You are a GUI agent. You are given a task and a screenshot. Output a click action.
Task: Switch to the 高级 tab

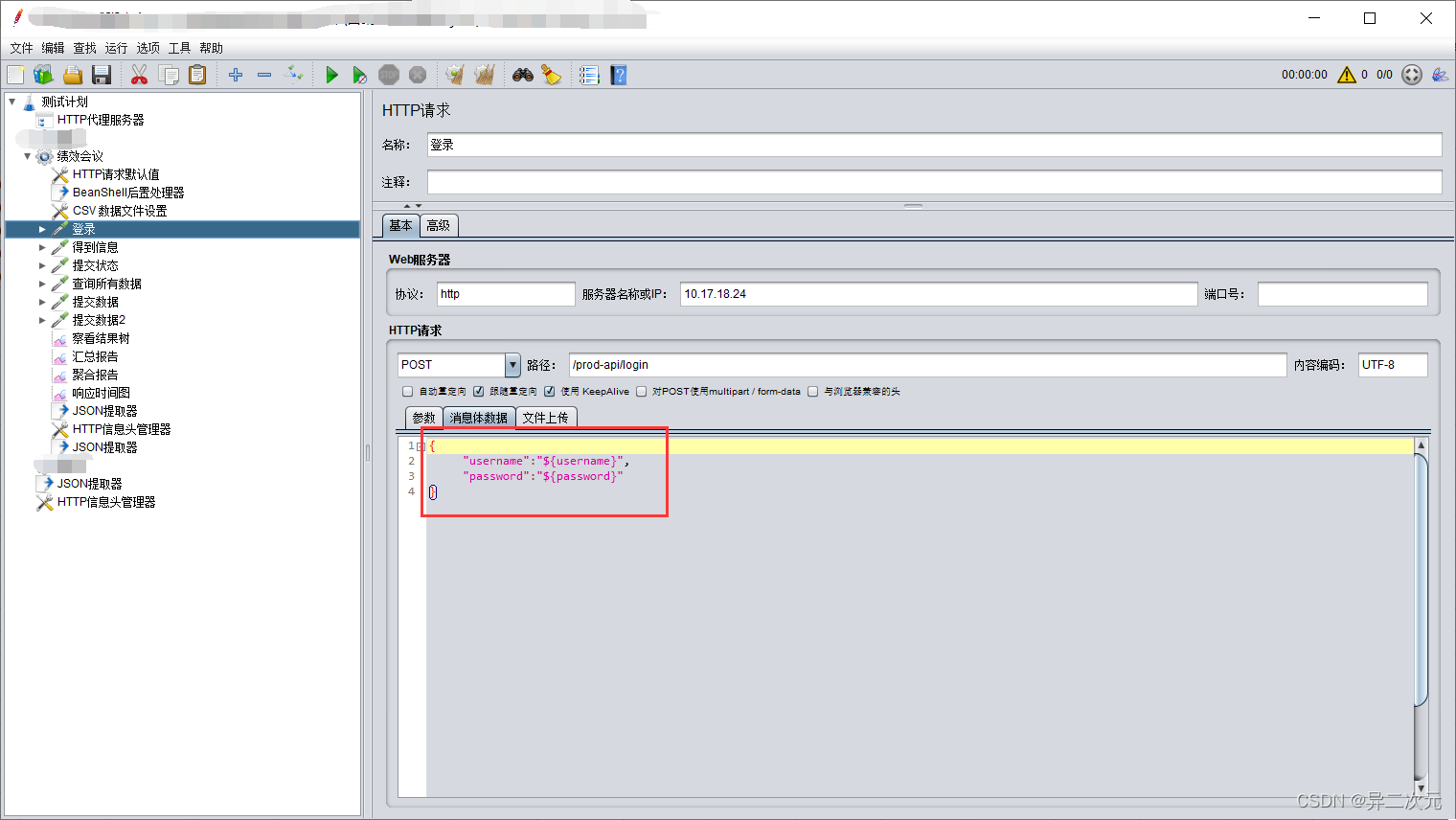click(439, 226)
